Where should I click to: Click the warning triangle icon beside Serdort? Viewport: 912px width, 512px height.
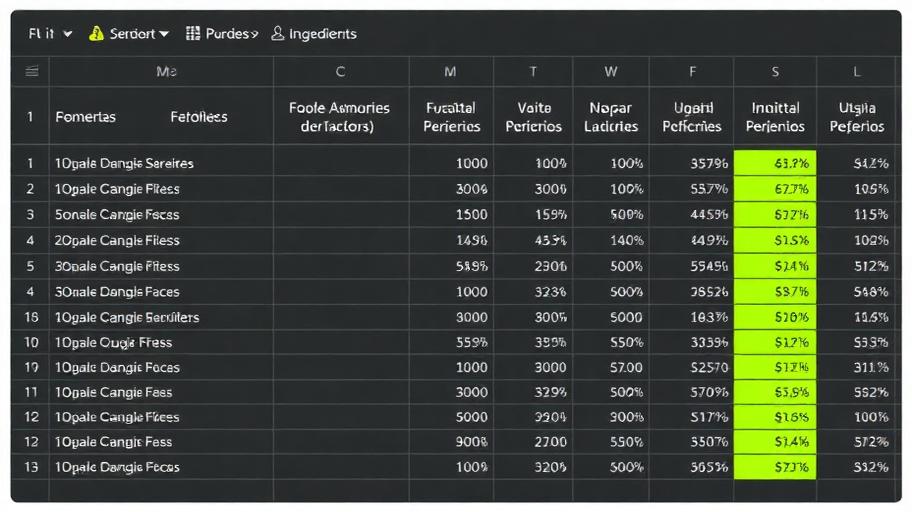(96, 34)
